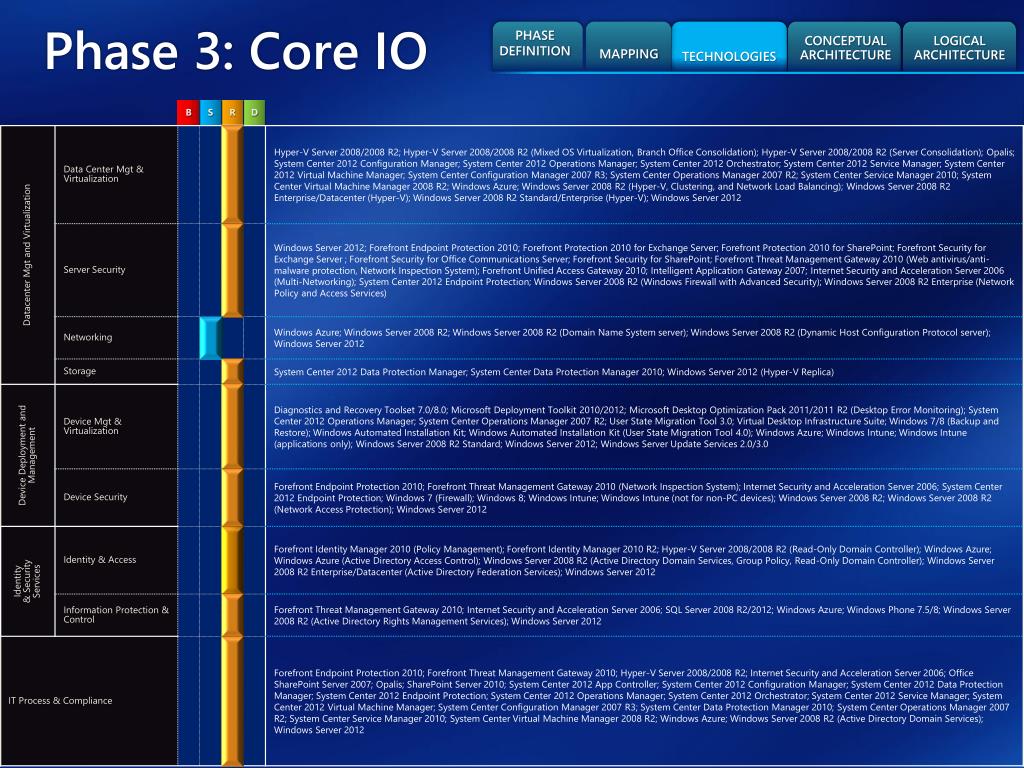Click vertical Identity & Security Services category
This screenshot has height=768, width=1024.
click(x=27, y=581)
